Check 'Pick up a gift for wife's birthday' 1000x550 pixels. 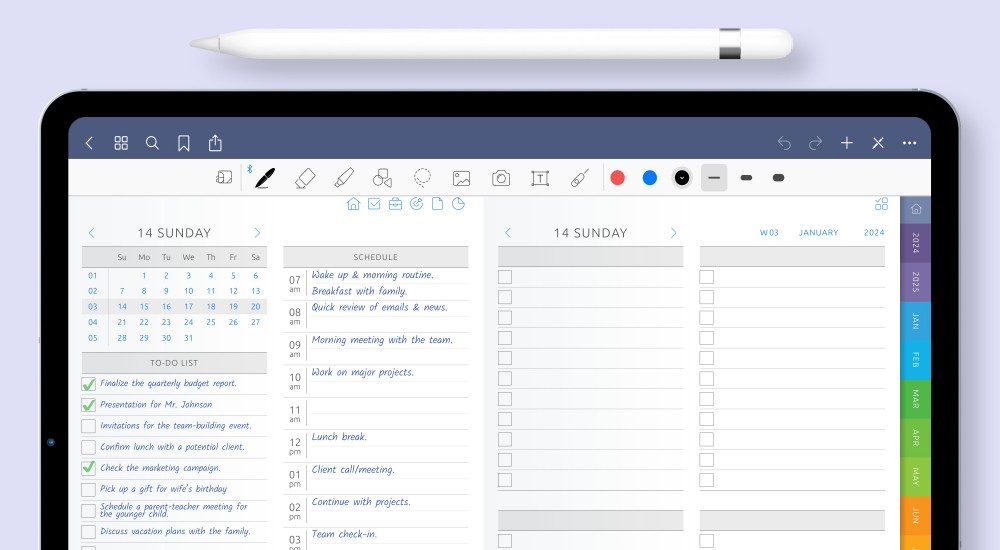point(89,489)
